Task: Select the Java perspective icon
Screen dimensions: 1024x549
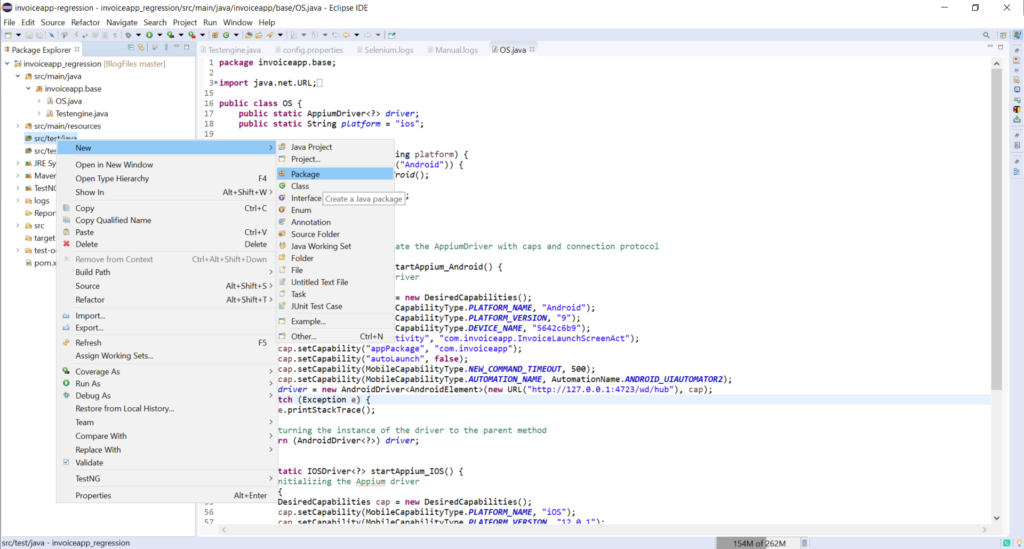Action: pos(1017,35)
